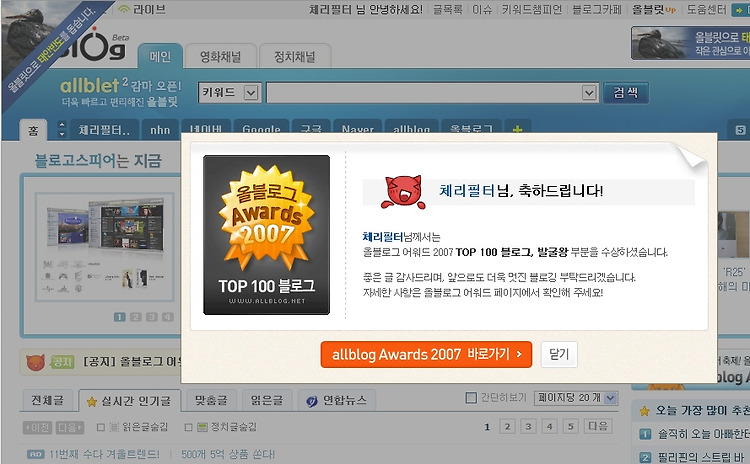Click star icon beside 오늘 가장 많이 추천
750x464 pixels.
644,411
